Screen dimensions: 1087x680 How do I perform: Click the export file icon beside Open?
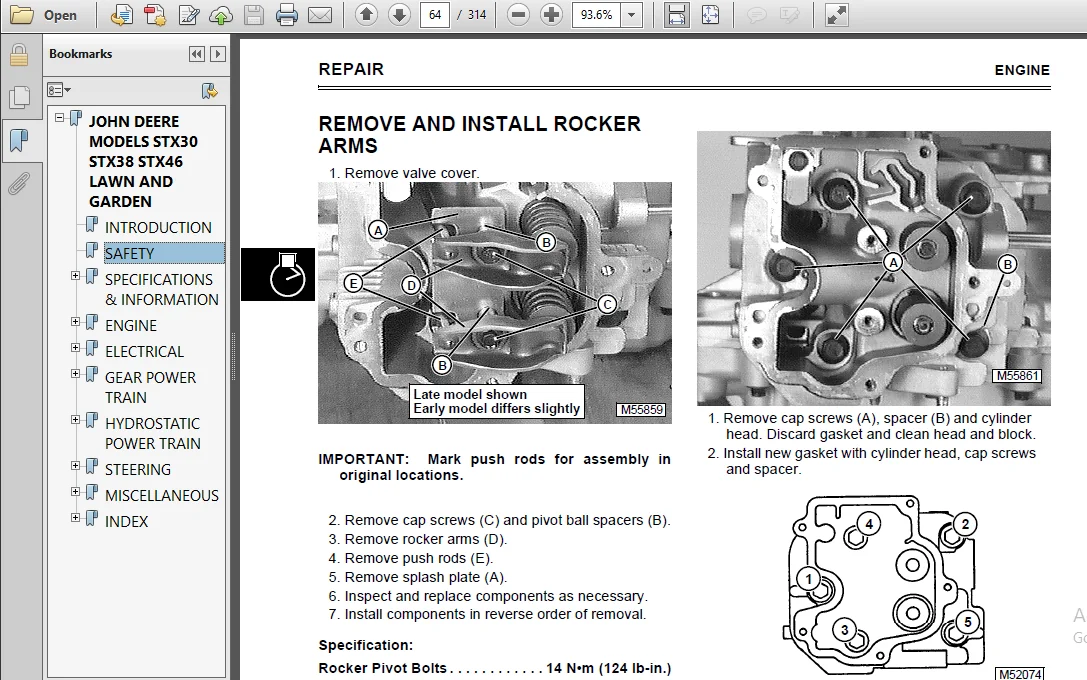(x=122, y=15)
